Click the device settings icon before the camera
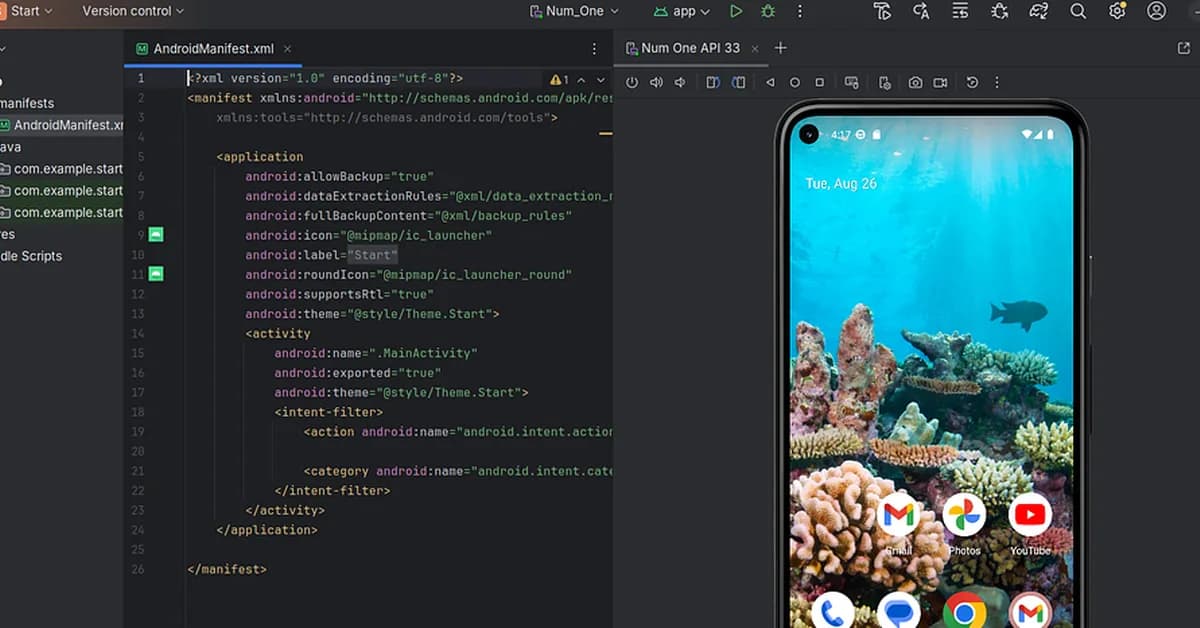The width and height of the screenshot is (1200, 628). pyautogui.click(x=885, y=83)
